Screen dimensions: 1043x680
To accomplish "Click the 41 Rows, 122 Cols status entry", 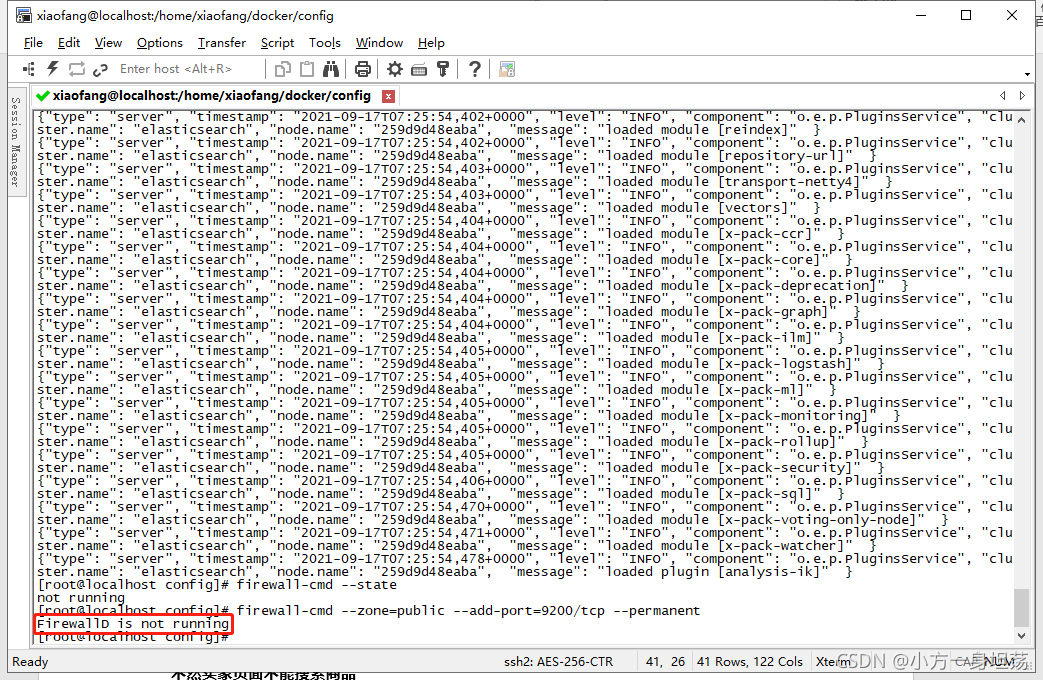I will 750,662.
